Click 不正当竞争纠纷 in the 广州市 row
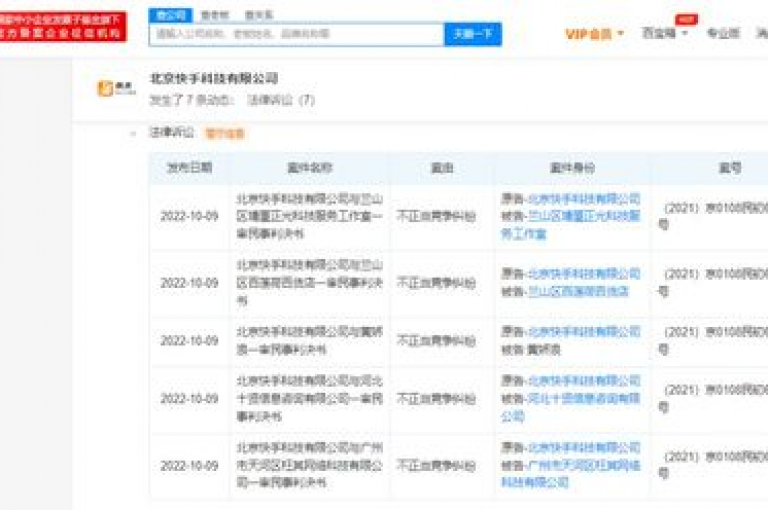The width and height of the screenshot is (768, 510). click(x=436, y=465)
